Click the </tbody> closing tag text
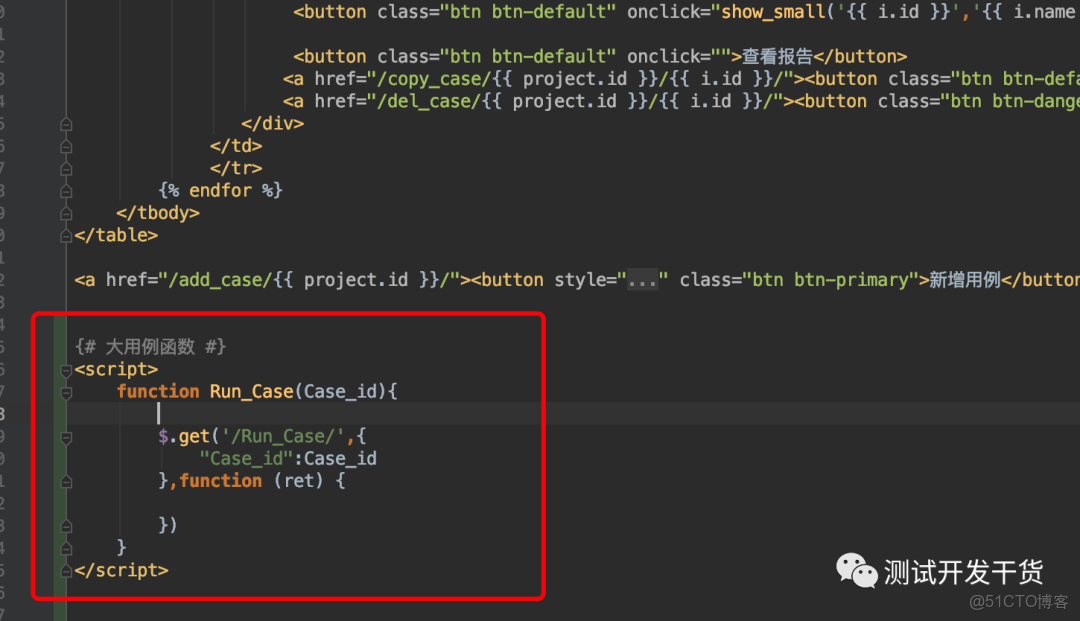Screen dimensions: 1080x621 [x=158, y=213]
